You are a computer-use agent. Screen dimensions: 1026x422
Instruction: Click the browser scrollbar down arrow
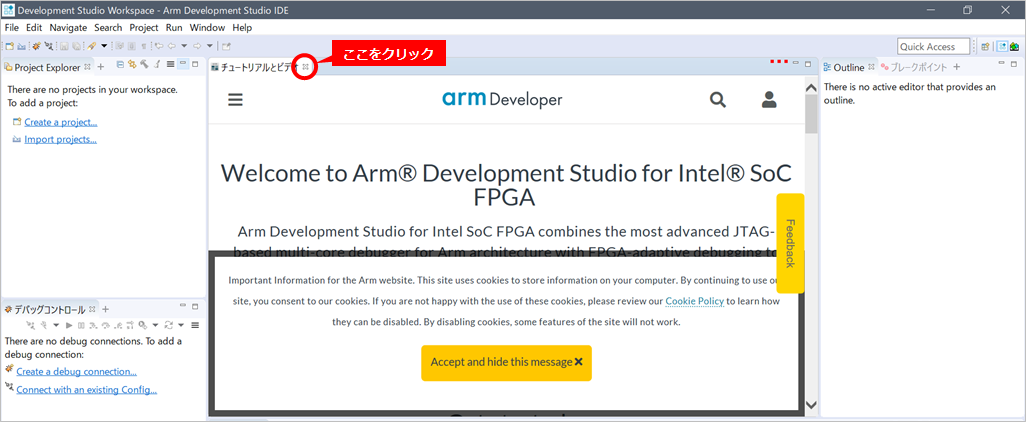point(811,404)
